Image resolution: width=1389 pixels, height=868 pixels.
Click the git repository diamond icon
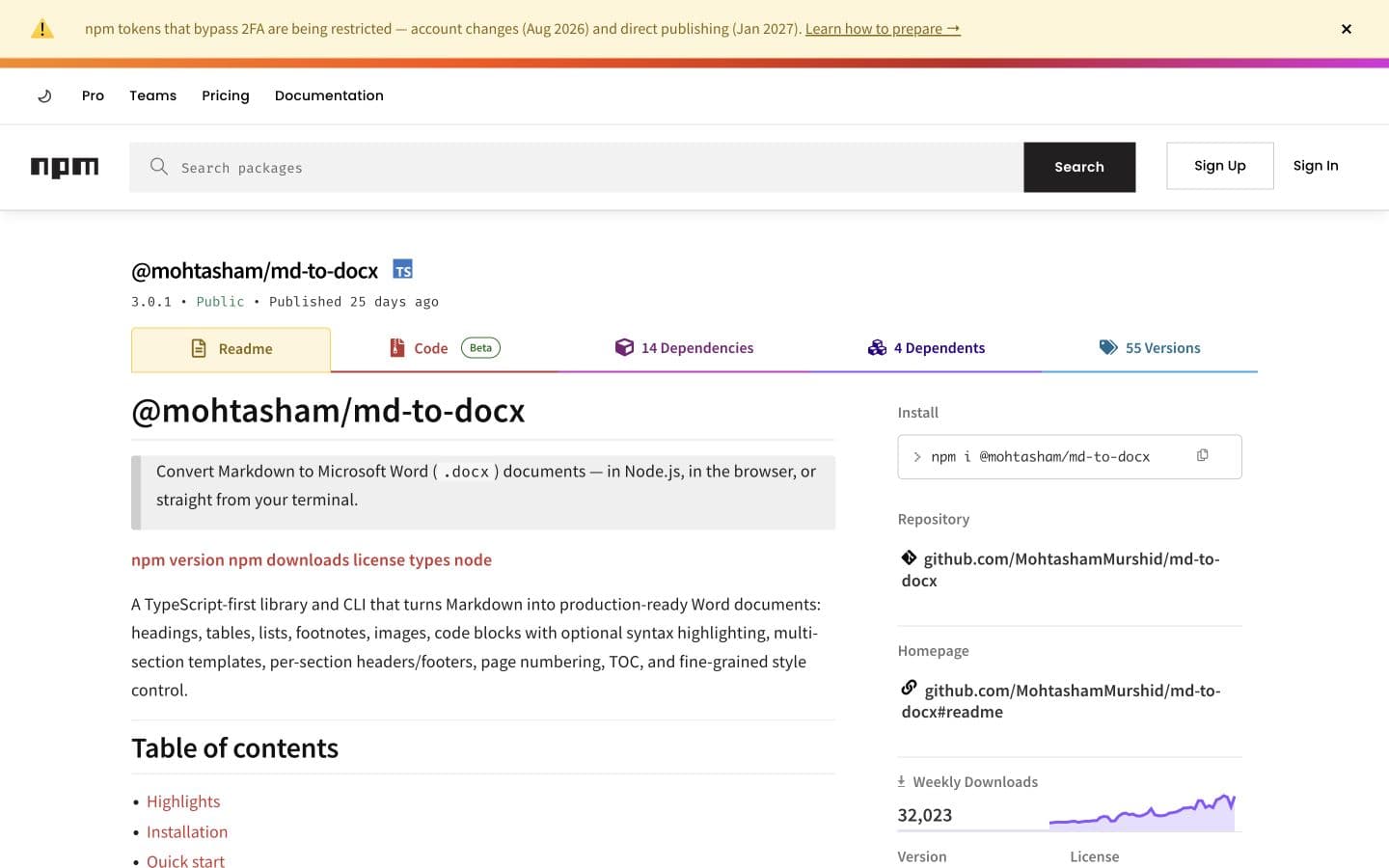click(x=909, y=557)
